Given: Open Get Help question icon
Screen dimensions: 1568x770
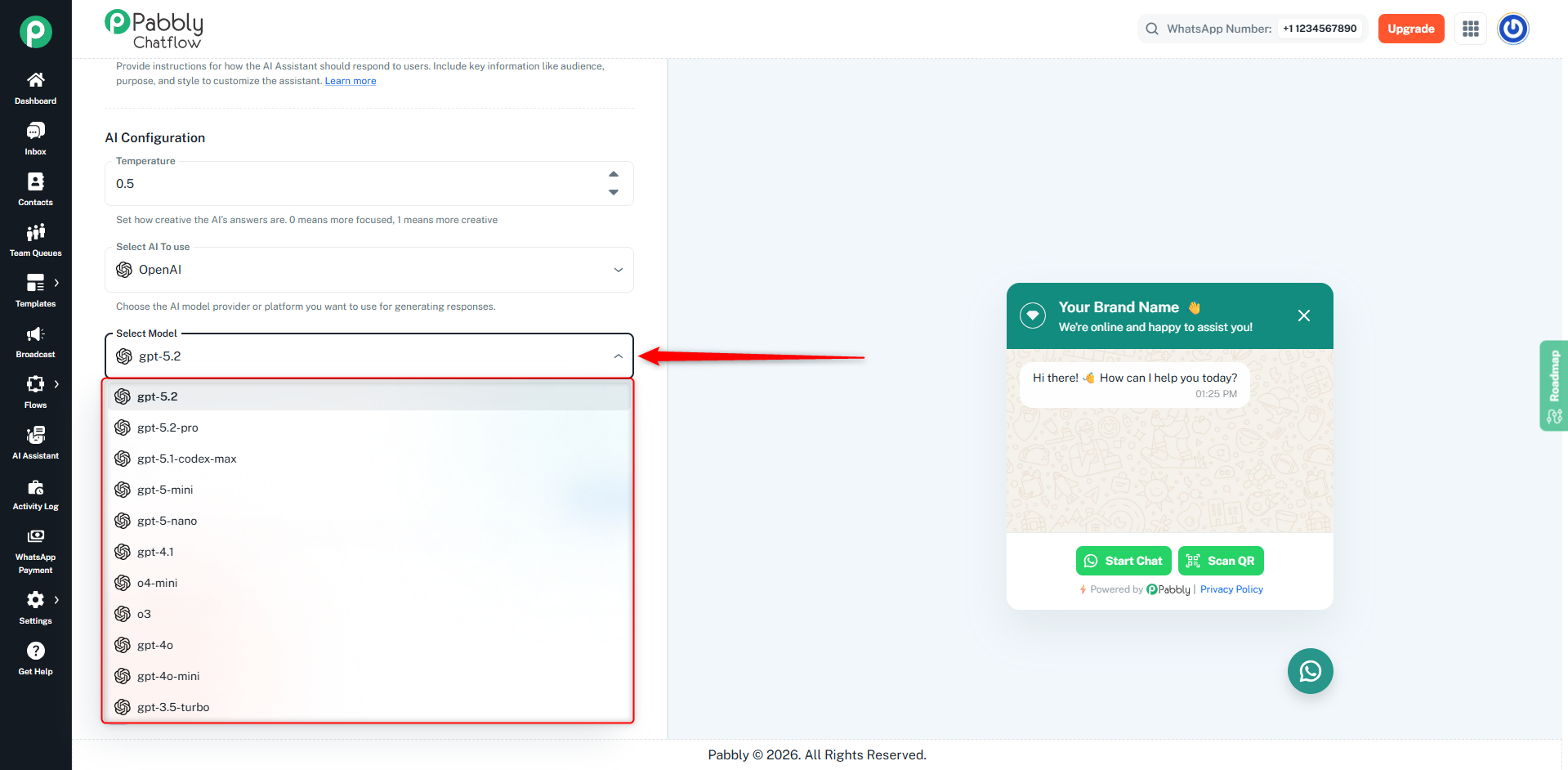Looking at the screenshot, I should tap(35, 651).
